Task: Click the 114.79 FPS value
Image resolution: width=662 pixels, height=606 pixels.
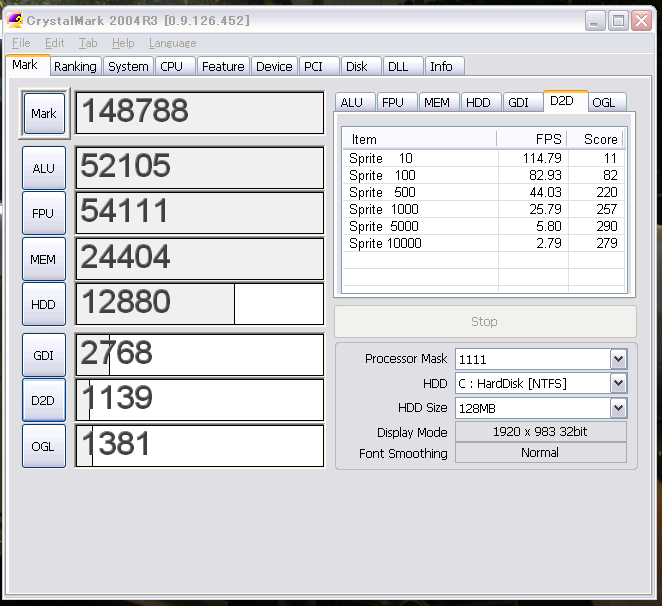Action: tap(542, 158)
